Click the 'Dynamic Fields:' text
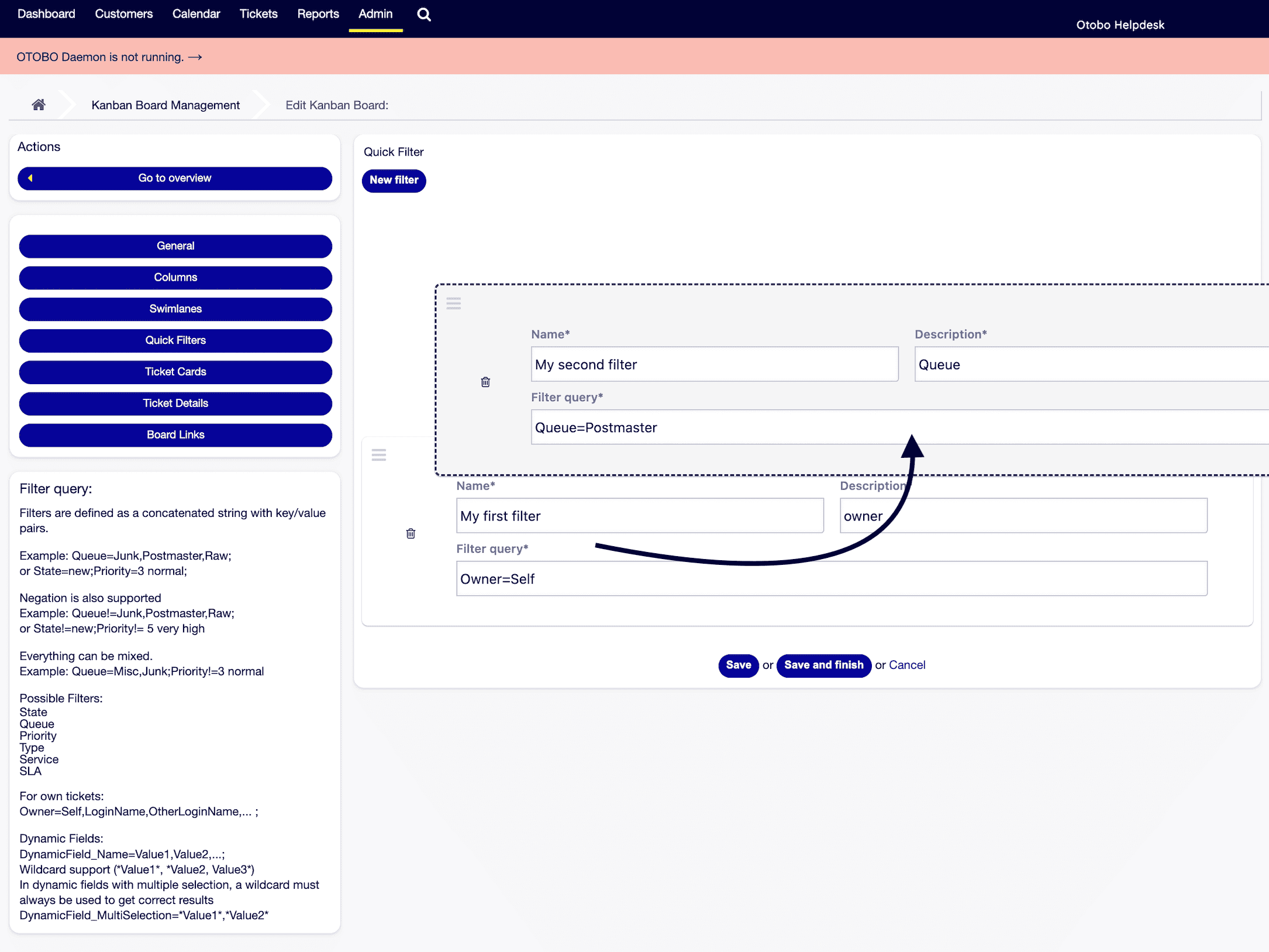The height and width of the screenshot is (952, 1269). point(61,839)
